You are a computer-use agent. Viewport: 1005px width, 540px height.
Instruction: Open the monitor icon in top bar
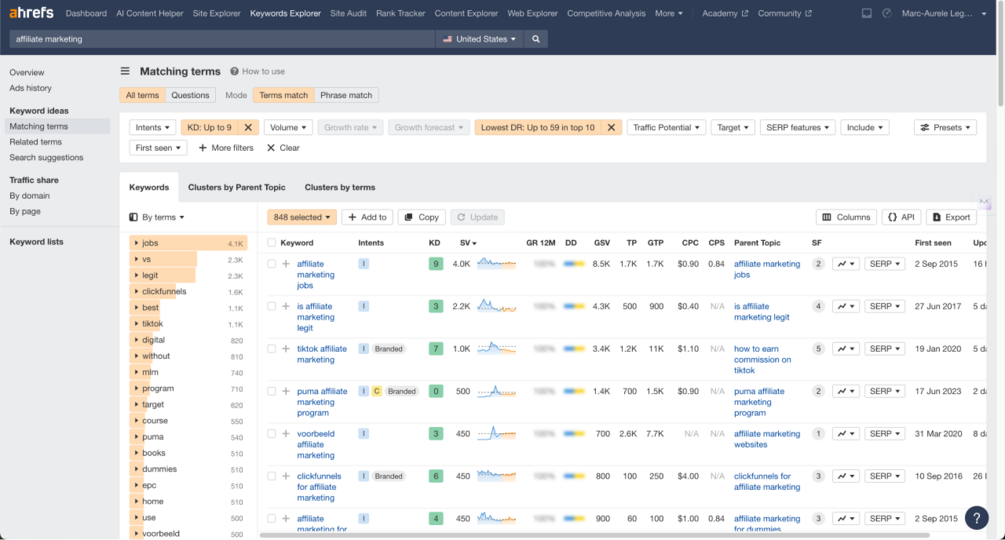(x=867, y=13)
